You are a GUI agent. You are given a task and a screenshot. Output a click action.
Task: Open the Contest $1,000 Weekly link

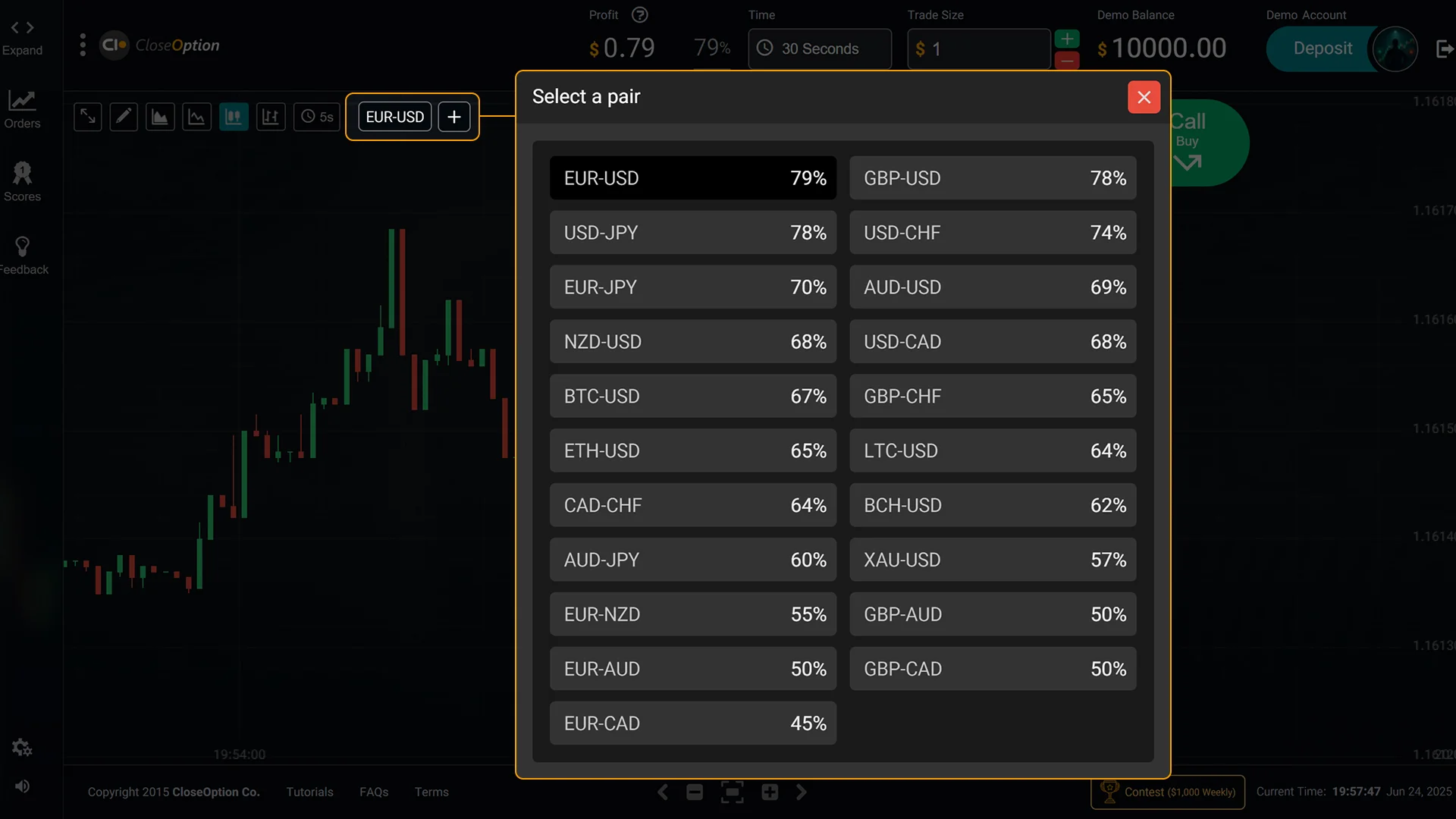click(1168, 791)
